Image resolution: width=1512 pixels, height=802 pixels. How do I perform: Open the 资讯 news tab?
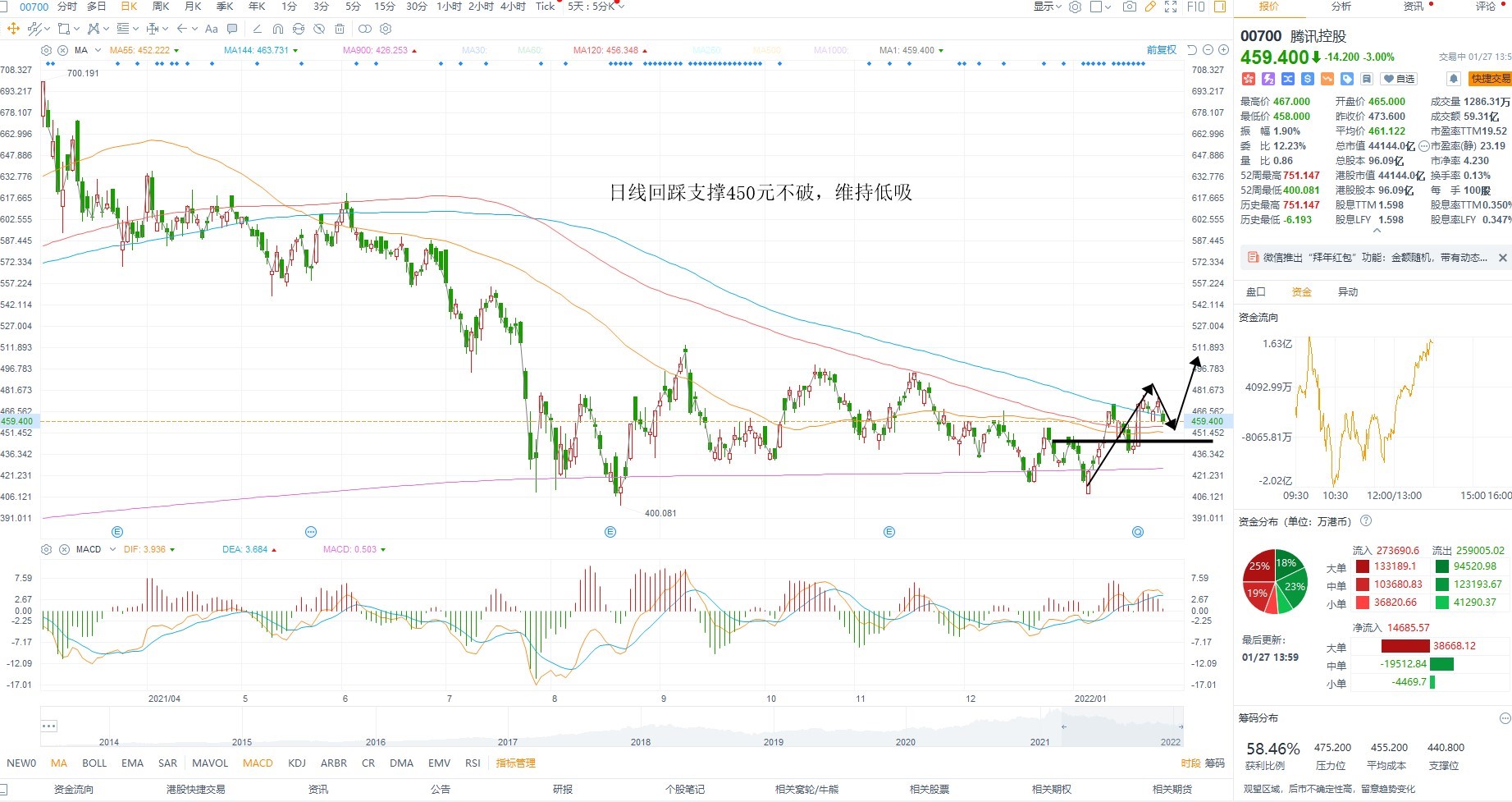point(1414,7)
